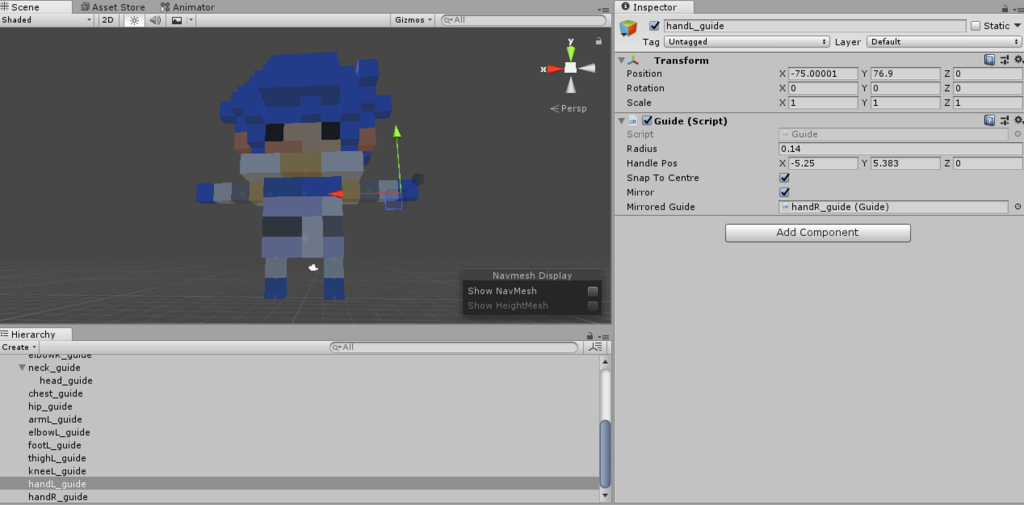Toggle scene lighting sun icon

tap(134, 20)
